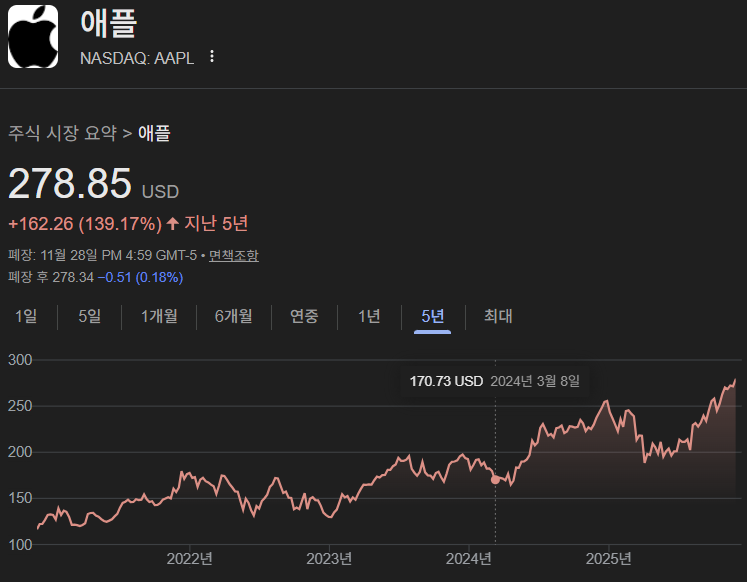This screenshot has height=582, width=747.
Task: Select the 5일 time range tab
Action: pyautogui.click(x=90, y=316)
